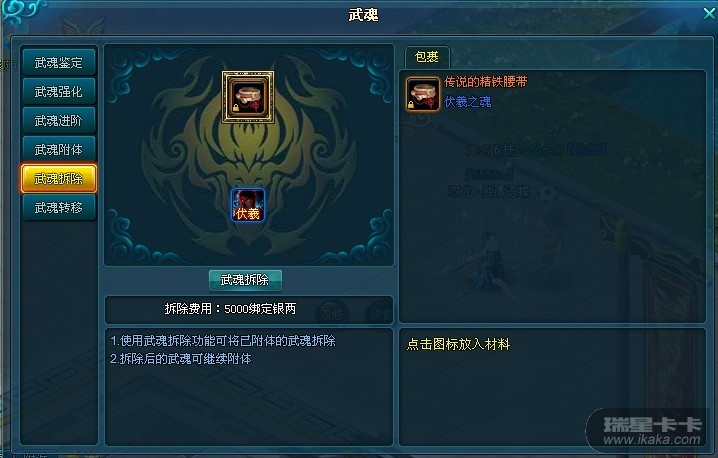Click the 传说的精铁腰带 item name
This screenshot has height=458, width=718.
(x=485, y=82)
